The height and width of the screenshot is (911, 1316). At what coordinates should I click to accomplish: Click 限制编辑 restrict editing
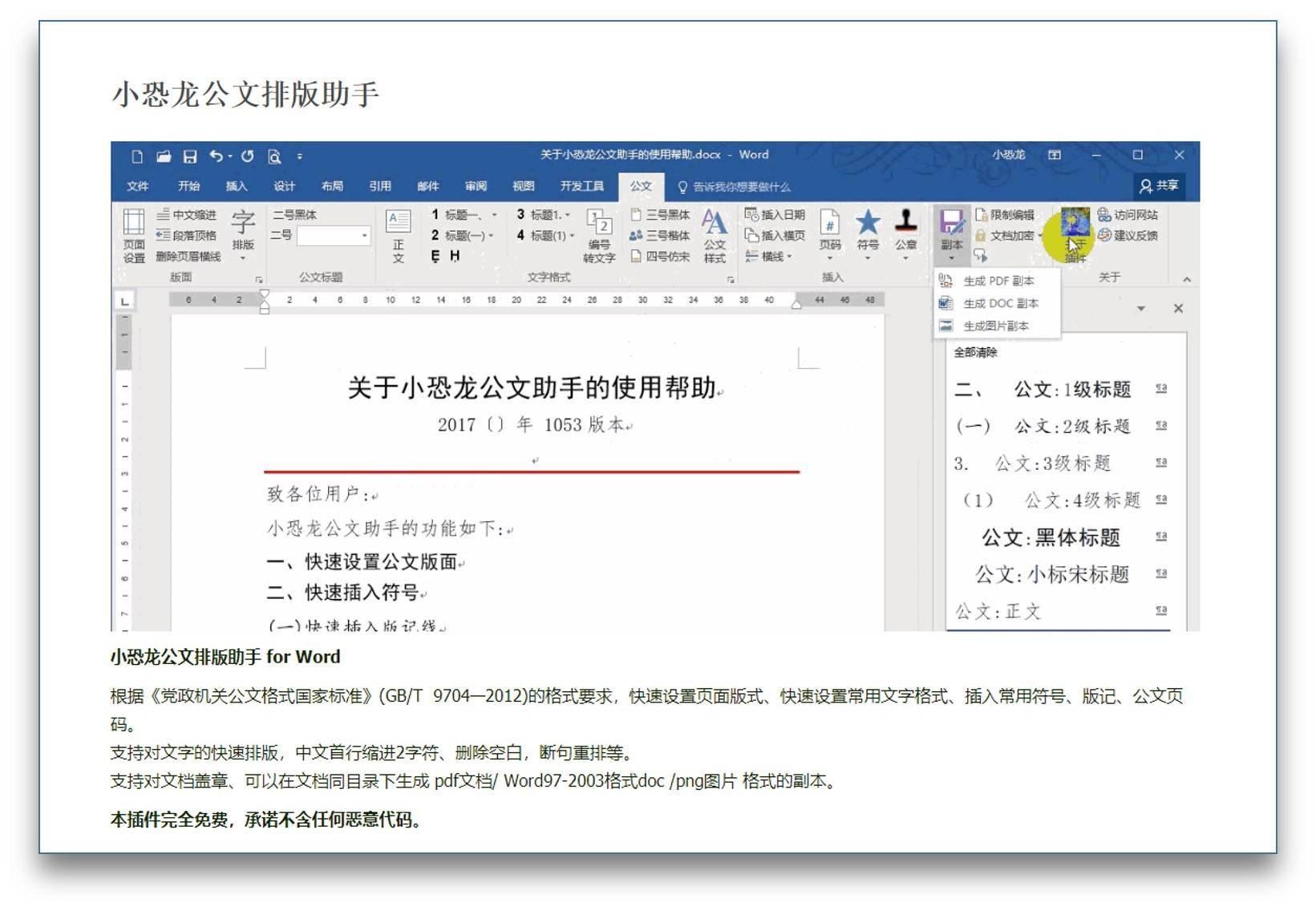pos(1005,215)
